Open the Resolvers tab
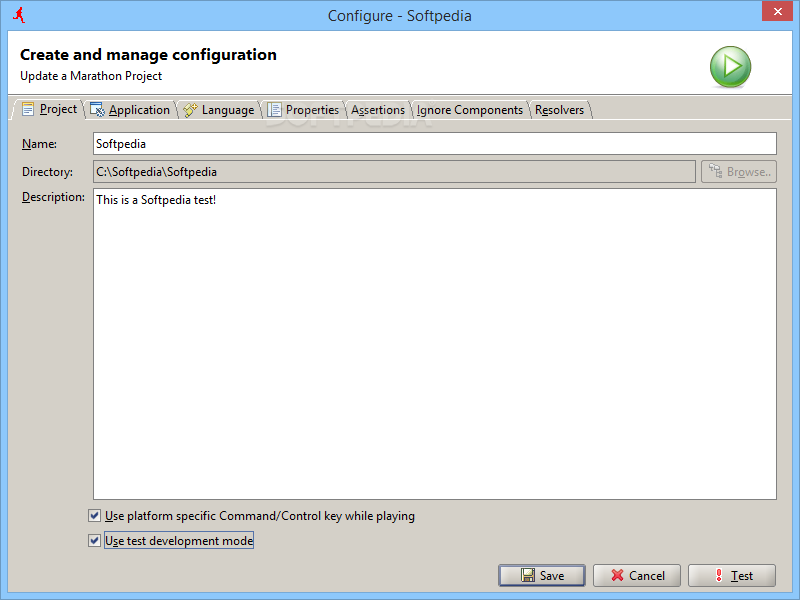800x600 pixels. [560, 110]
